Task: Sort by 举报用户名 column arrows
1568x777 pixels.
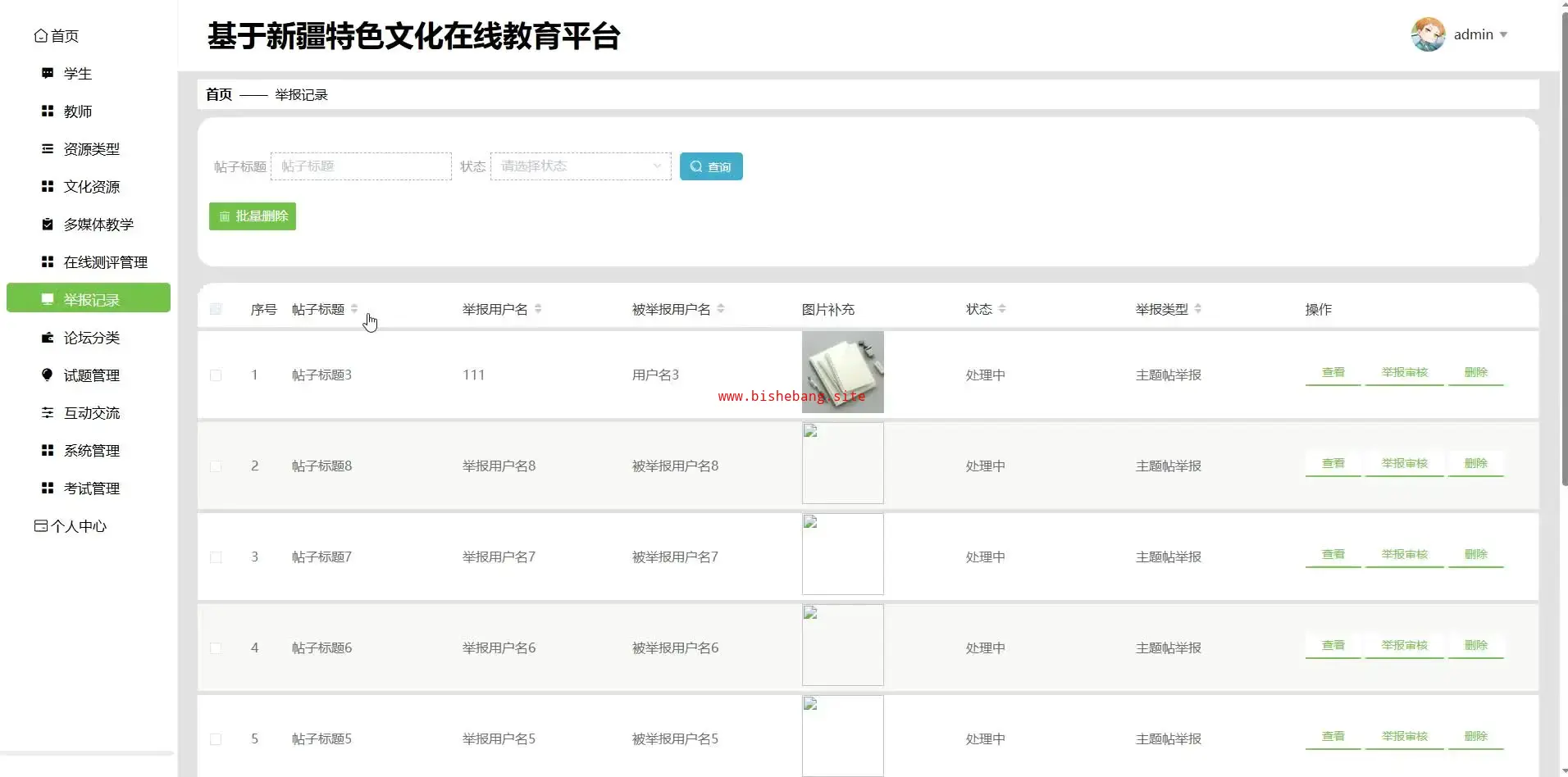Action: point(538,309)
